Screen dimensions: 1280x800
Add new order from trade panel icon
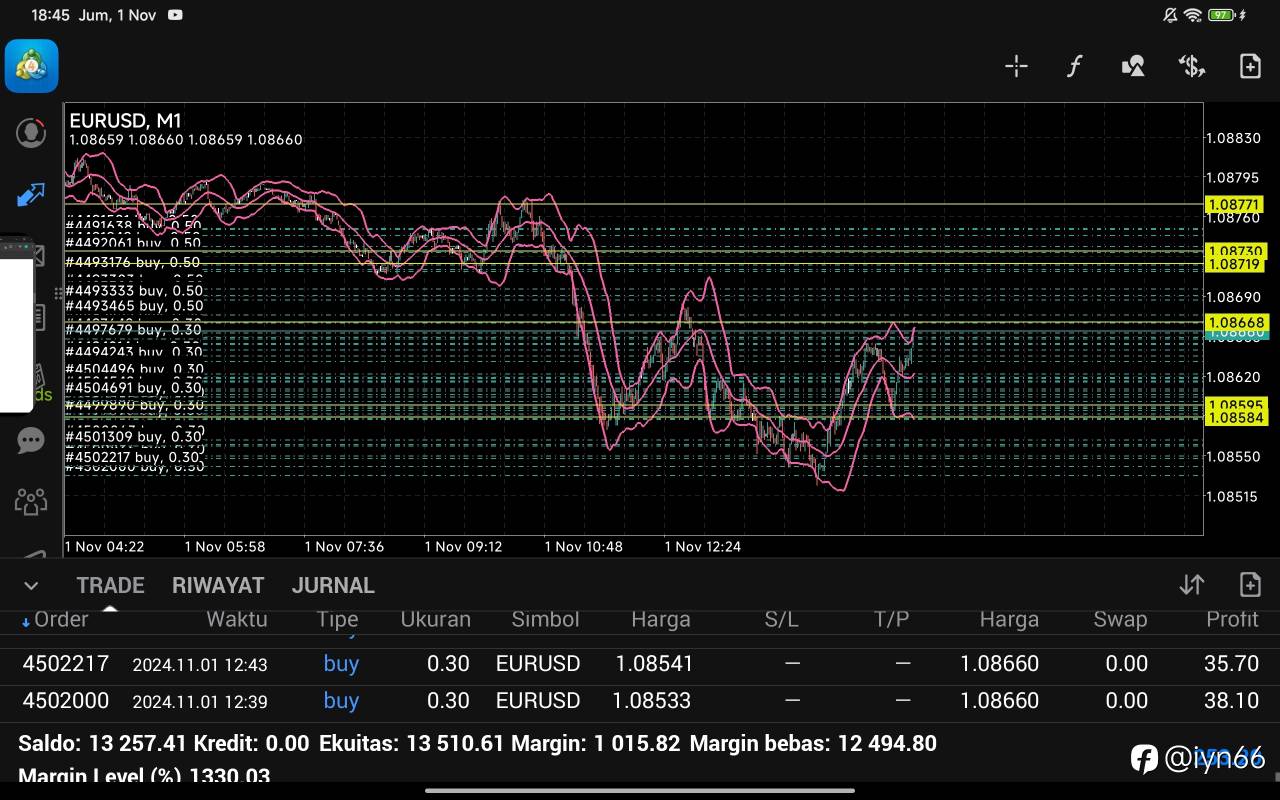(x=1250, y=585)
